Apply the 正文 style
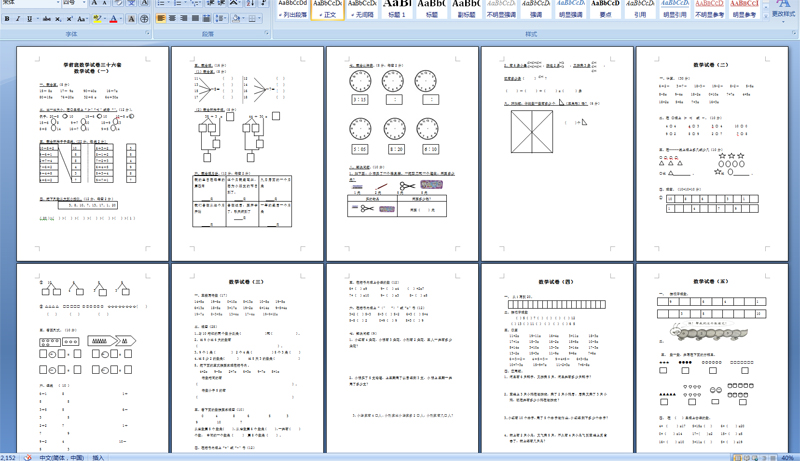The width and height of the screenshot is (800, 461). coord(328,9)
